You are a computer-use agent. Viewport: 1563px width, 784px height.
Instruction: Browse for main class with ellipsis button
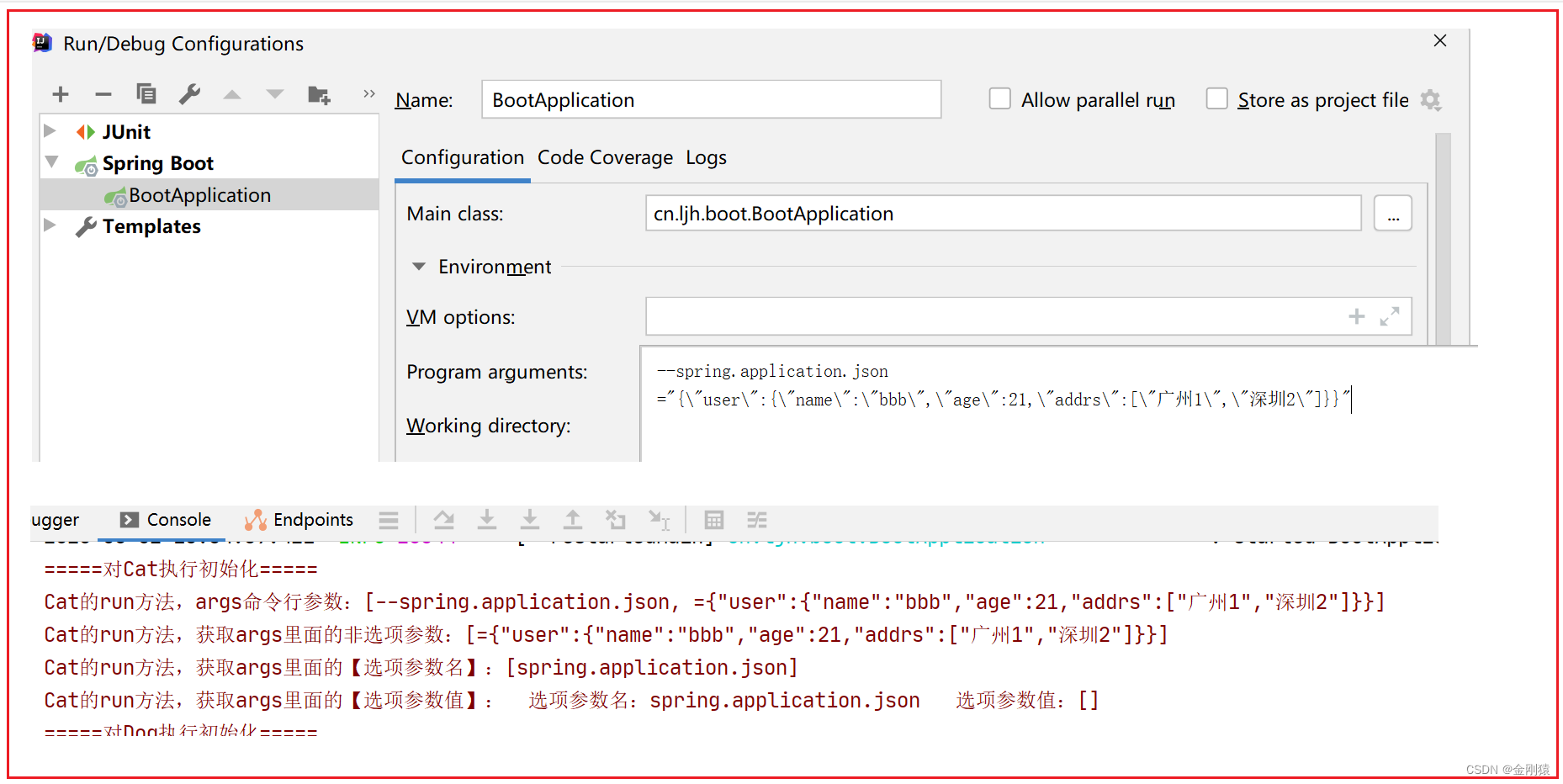(x=1393, y=213)
